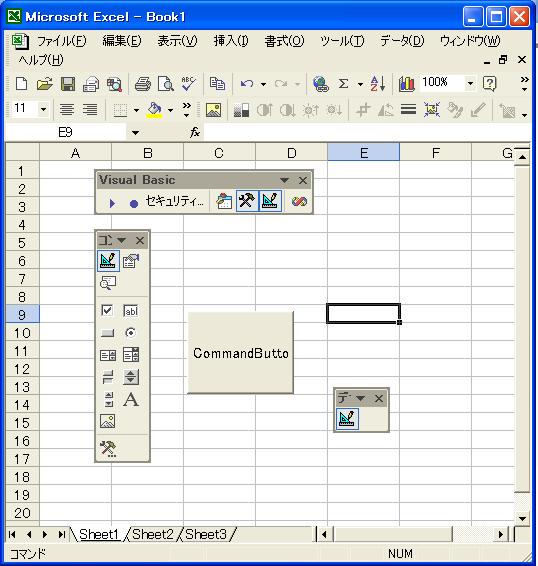Select the Toggle Button control in toolbox

point(108,377)
